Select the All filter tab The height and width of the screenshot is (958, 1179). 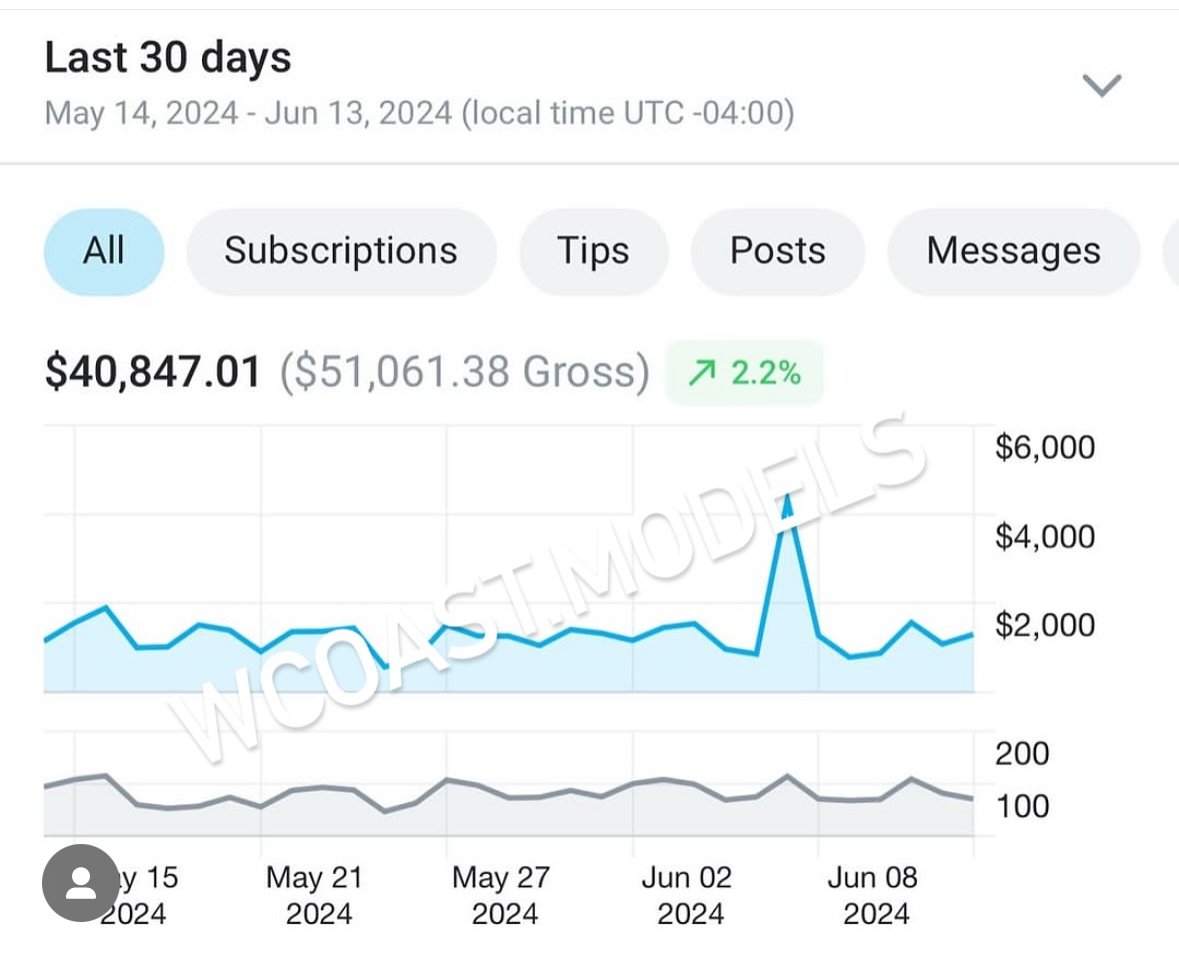point(104,251)
